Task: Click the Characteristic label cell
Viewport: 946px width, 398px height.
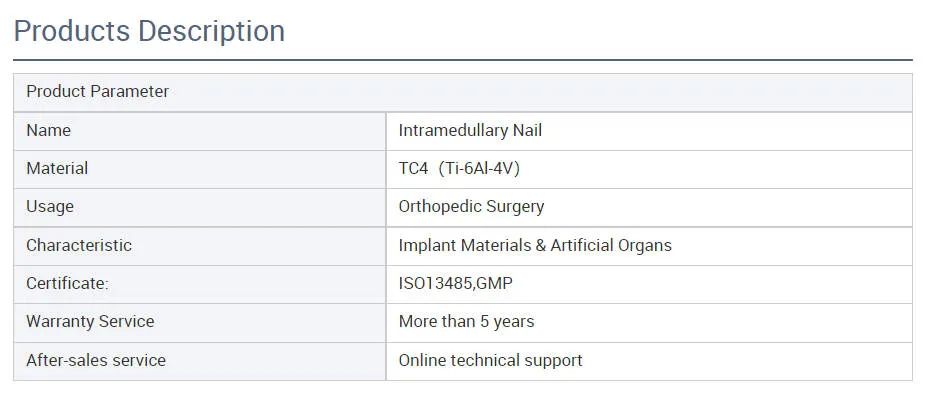Action: click(x=200, y=246)
